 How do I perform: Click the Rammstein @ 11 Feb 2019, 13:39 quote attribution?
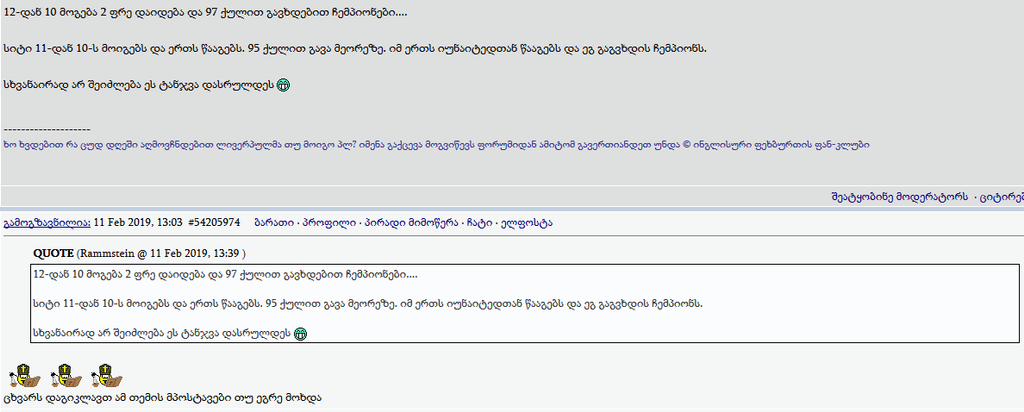click(x=161, y=253)
